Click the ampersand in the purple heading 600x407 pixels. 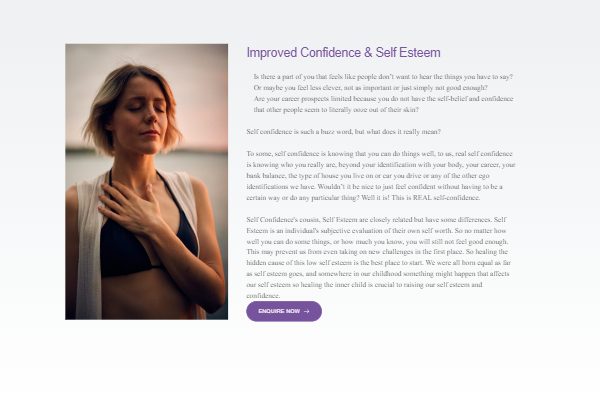click(x=368, y=52)
